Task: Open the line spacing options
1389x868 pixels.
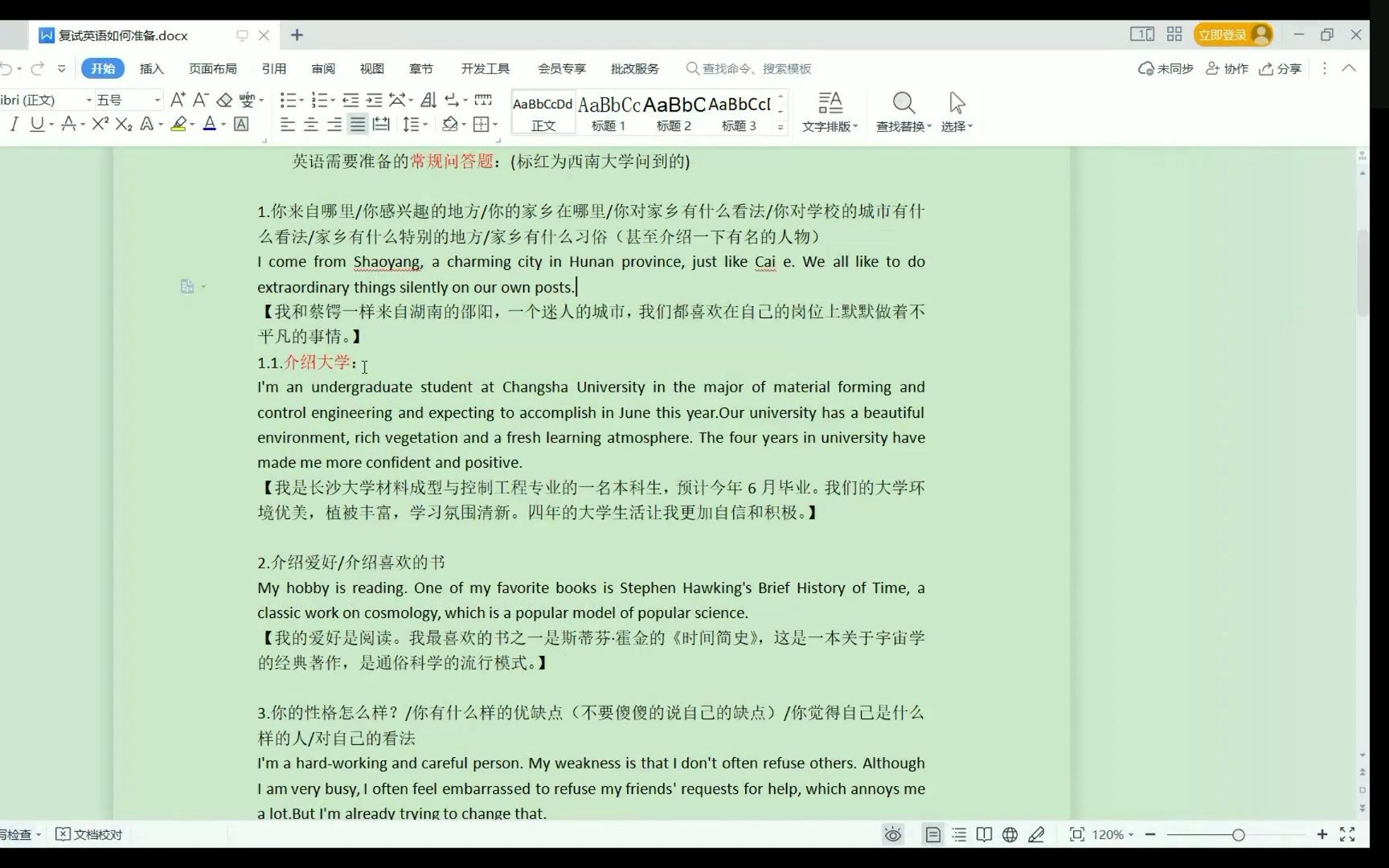Action: 411,124
